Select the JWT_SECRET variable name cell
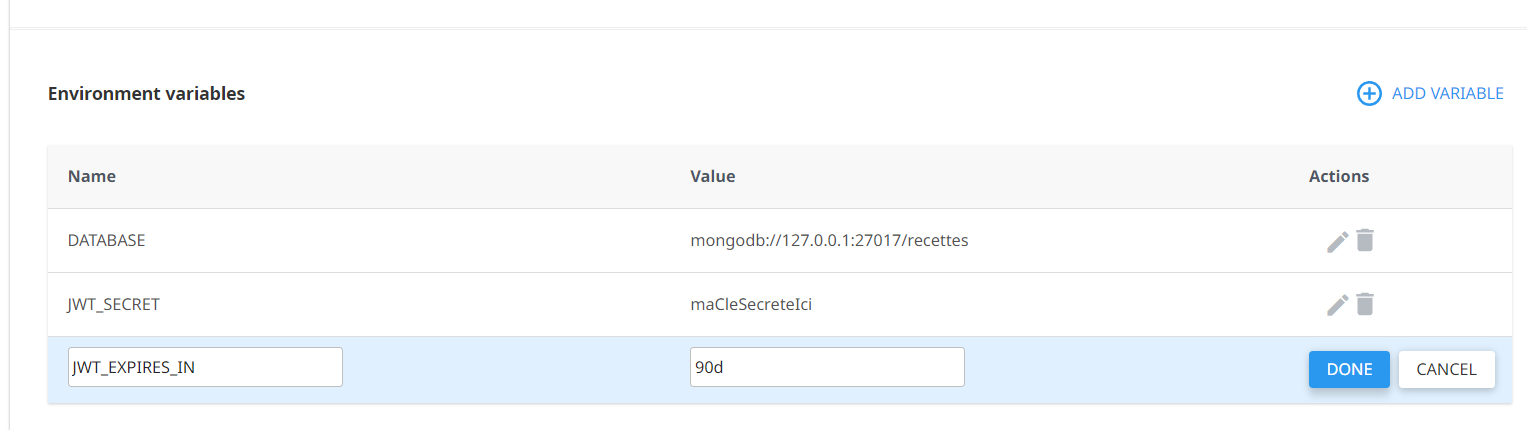Screen dimensions: 1527x430 114,304
